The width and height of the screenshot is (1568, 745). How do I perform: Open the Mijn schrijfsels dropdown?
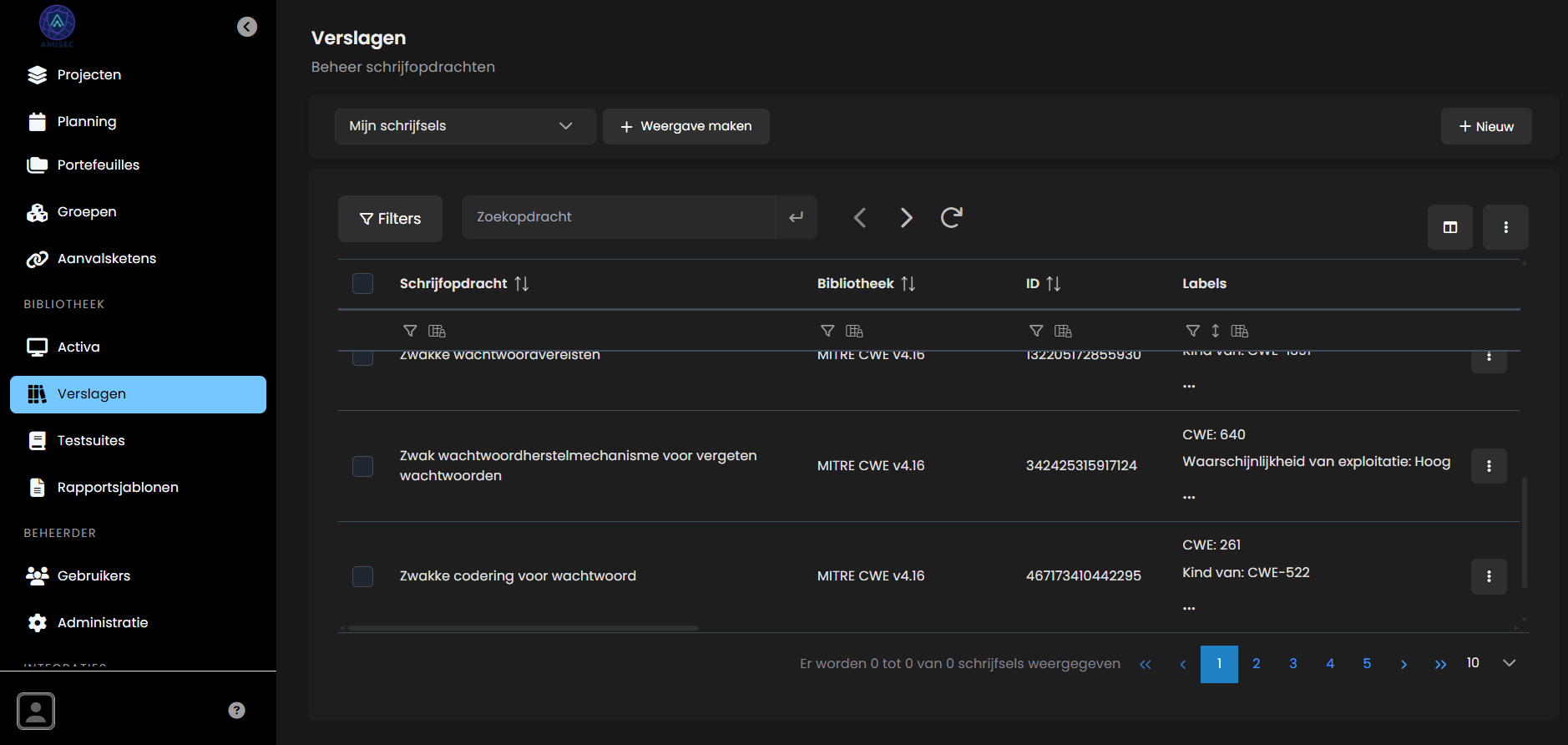pyautogui.click(x=464, y=126)
